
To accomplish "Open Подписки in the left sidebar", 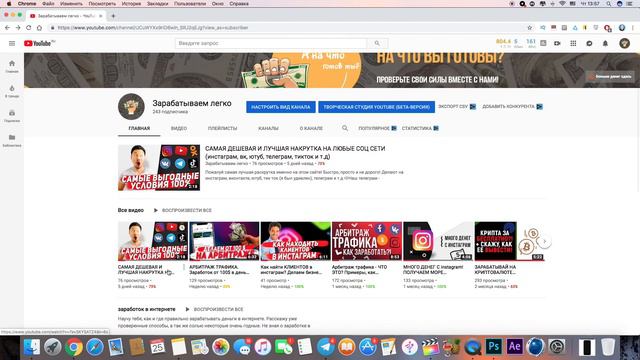I will point(12,116).
